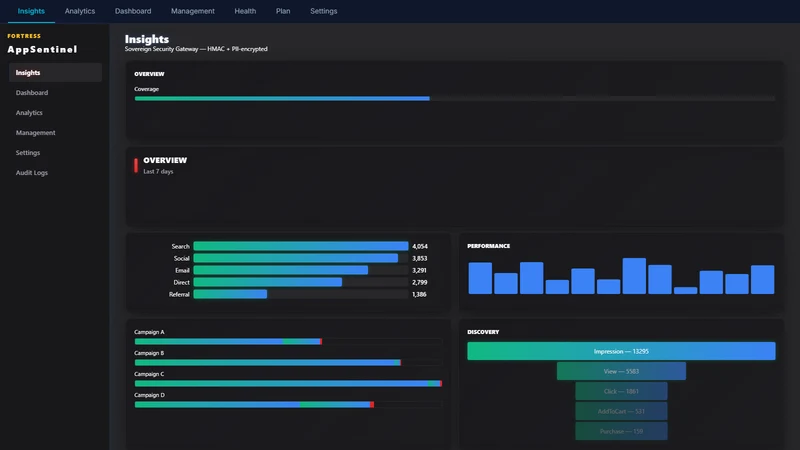Click the DISCOVERY panel heading
This screenshot has height=450, width=800.
pos(483,332)
